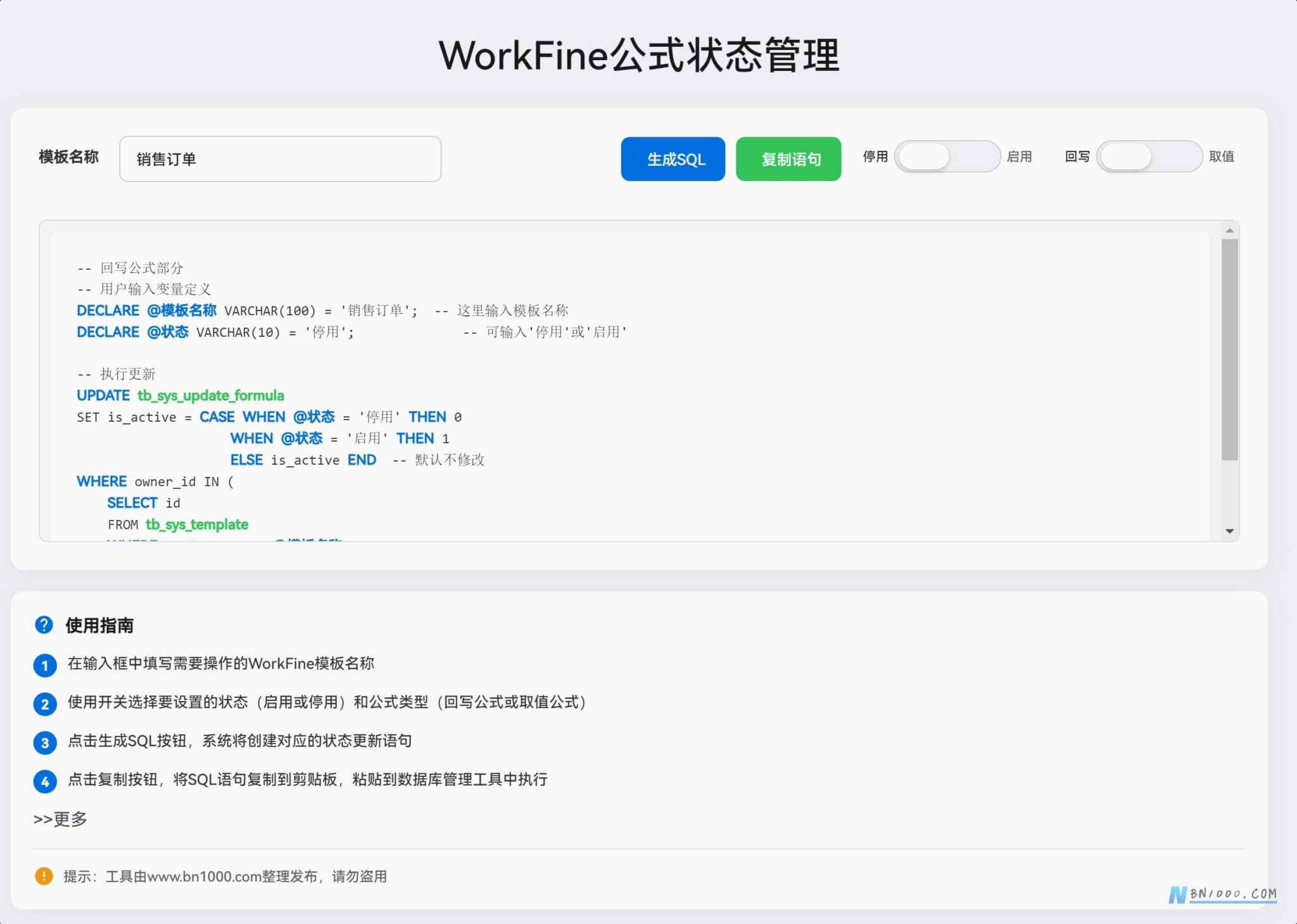
Task: Click the tb_sys_template table name
Action: click(x=197, y=525)
